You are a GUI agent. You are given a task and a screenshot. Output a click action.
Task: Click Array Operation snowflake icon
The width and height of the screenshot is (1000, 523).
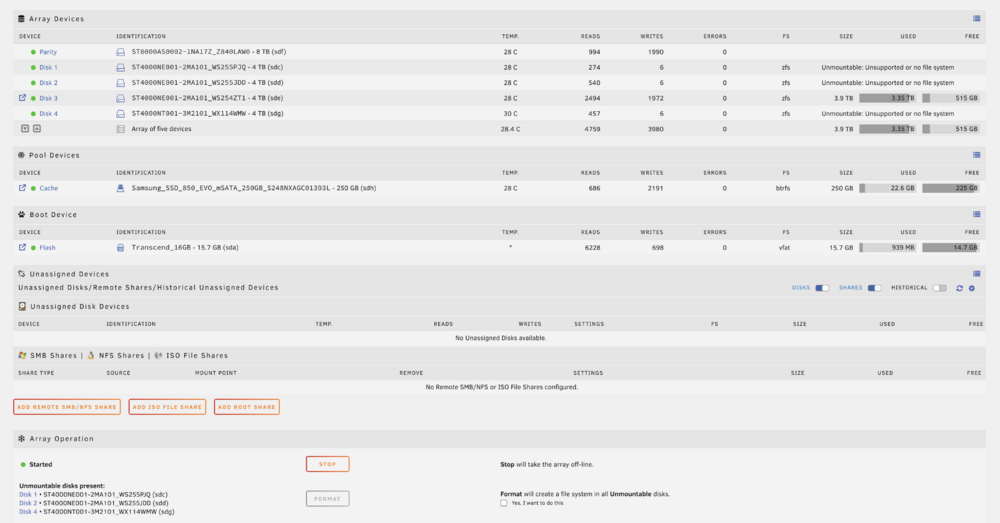tap(21, 439)
